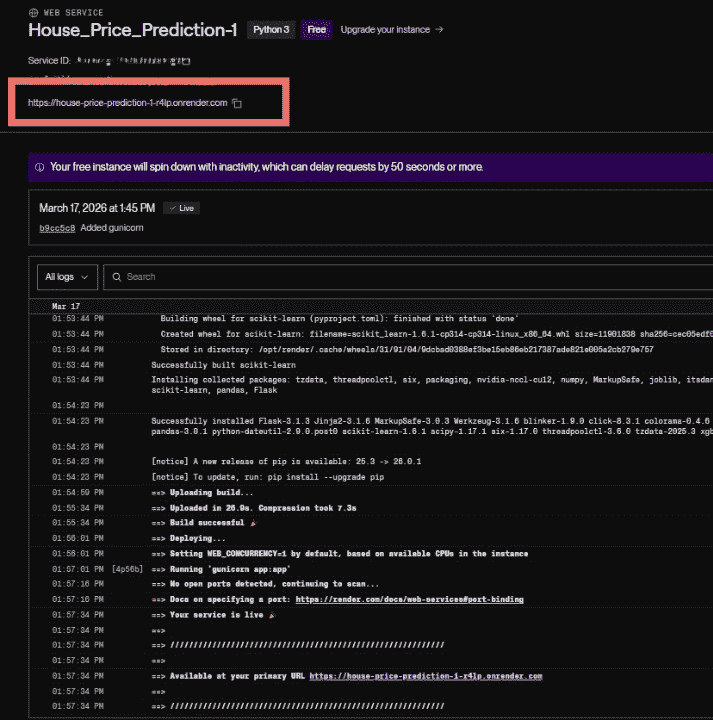Click the free instance spin down notice text

(x=266, y=167)
